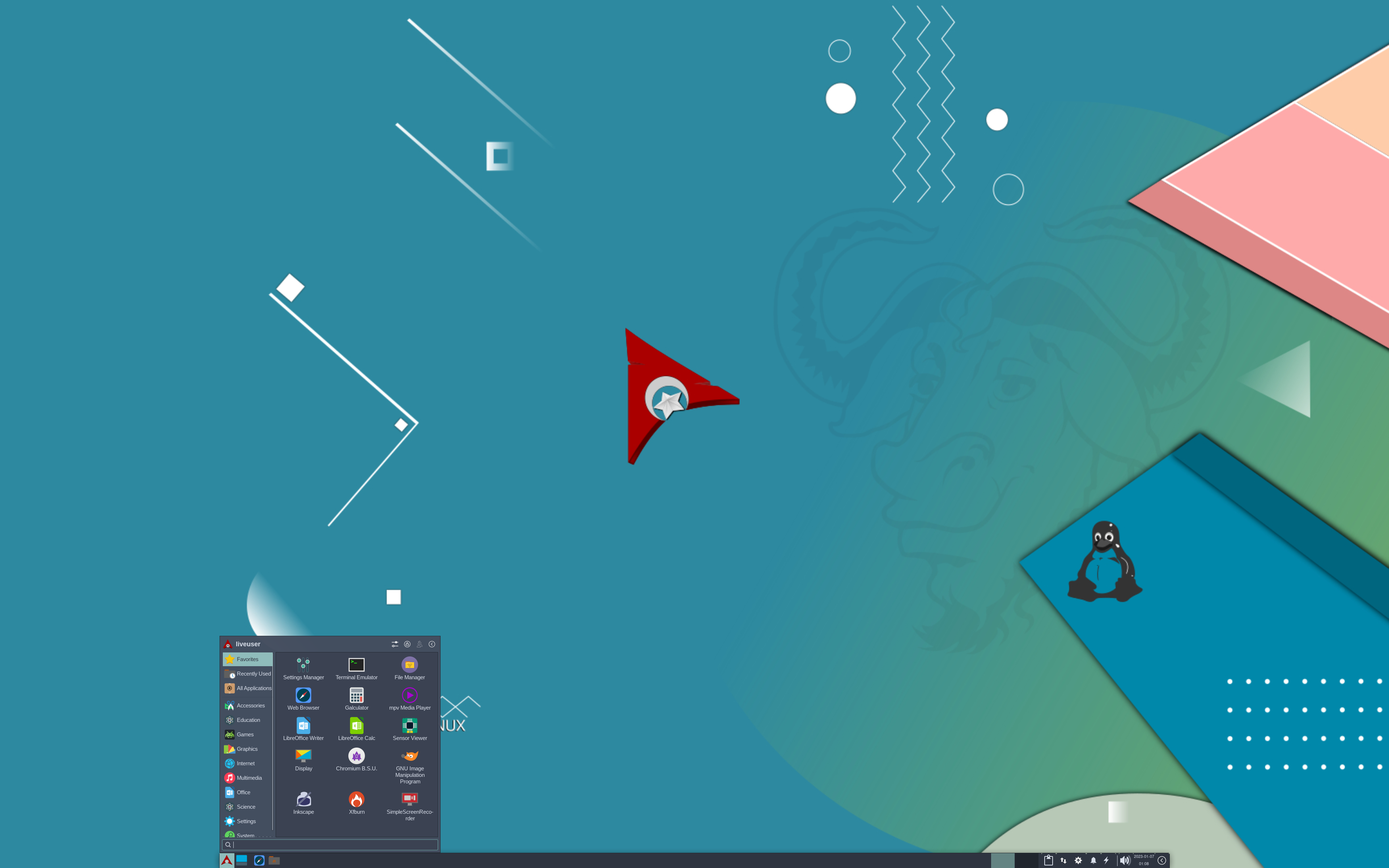1389x868 pixels.
Task: Launch mpv Media Player
Action: 410,699
